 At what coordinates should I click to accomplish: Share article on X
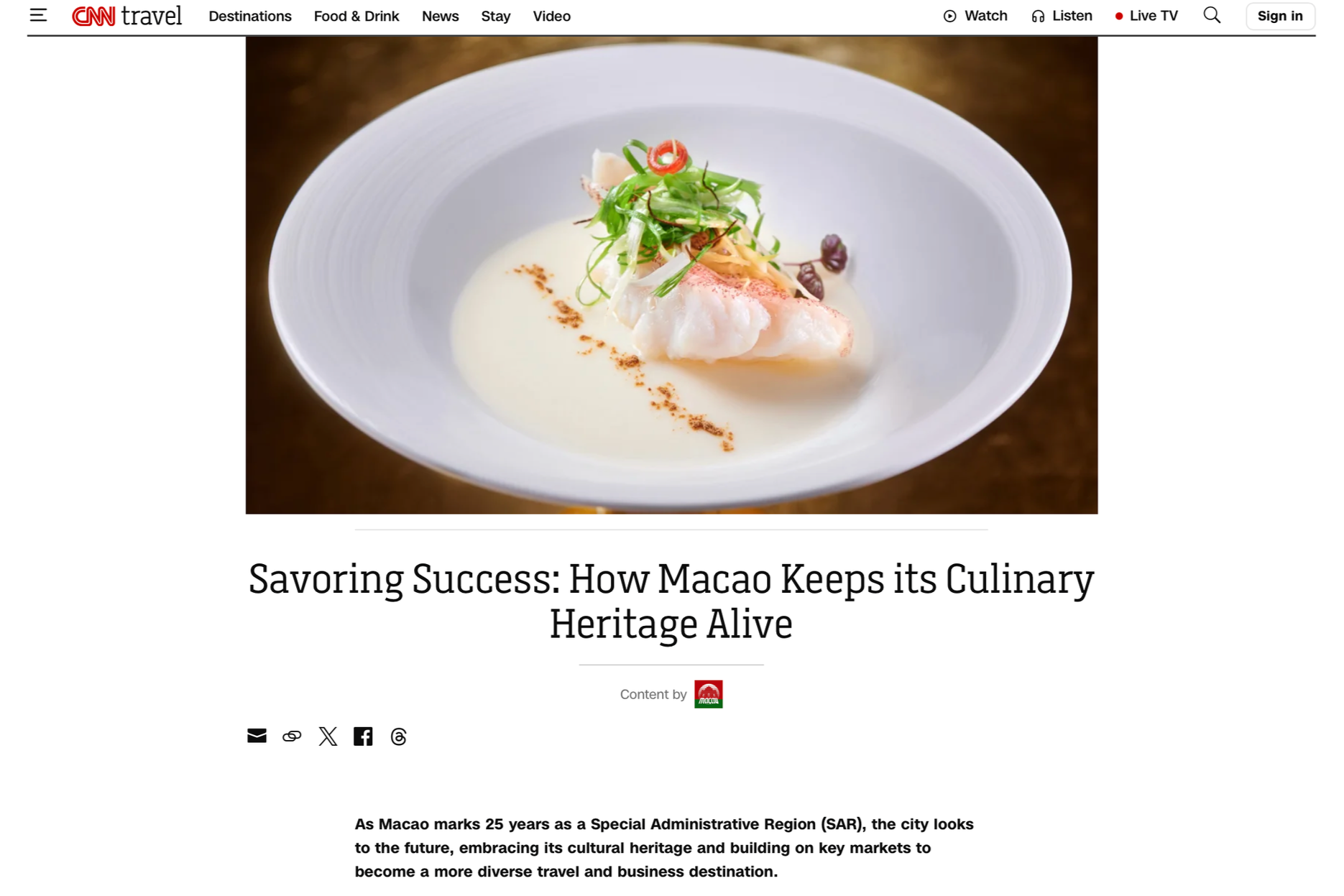(328, 736)
